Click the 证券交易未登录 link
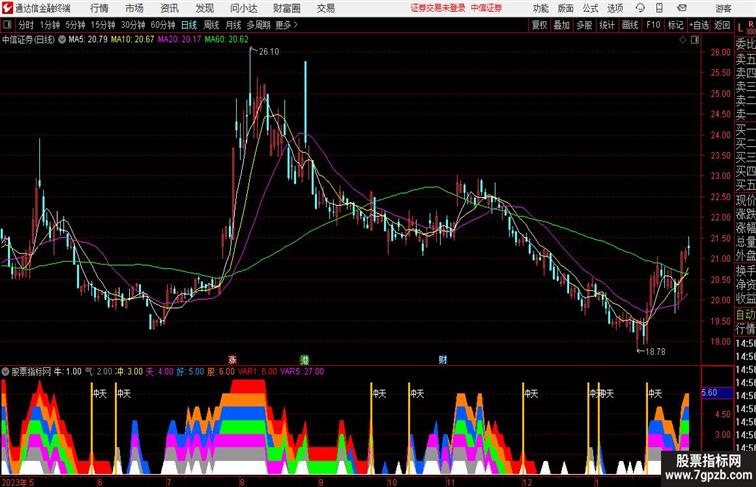Screen dimensions: 756x487 438,8
